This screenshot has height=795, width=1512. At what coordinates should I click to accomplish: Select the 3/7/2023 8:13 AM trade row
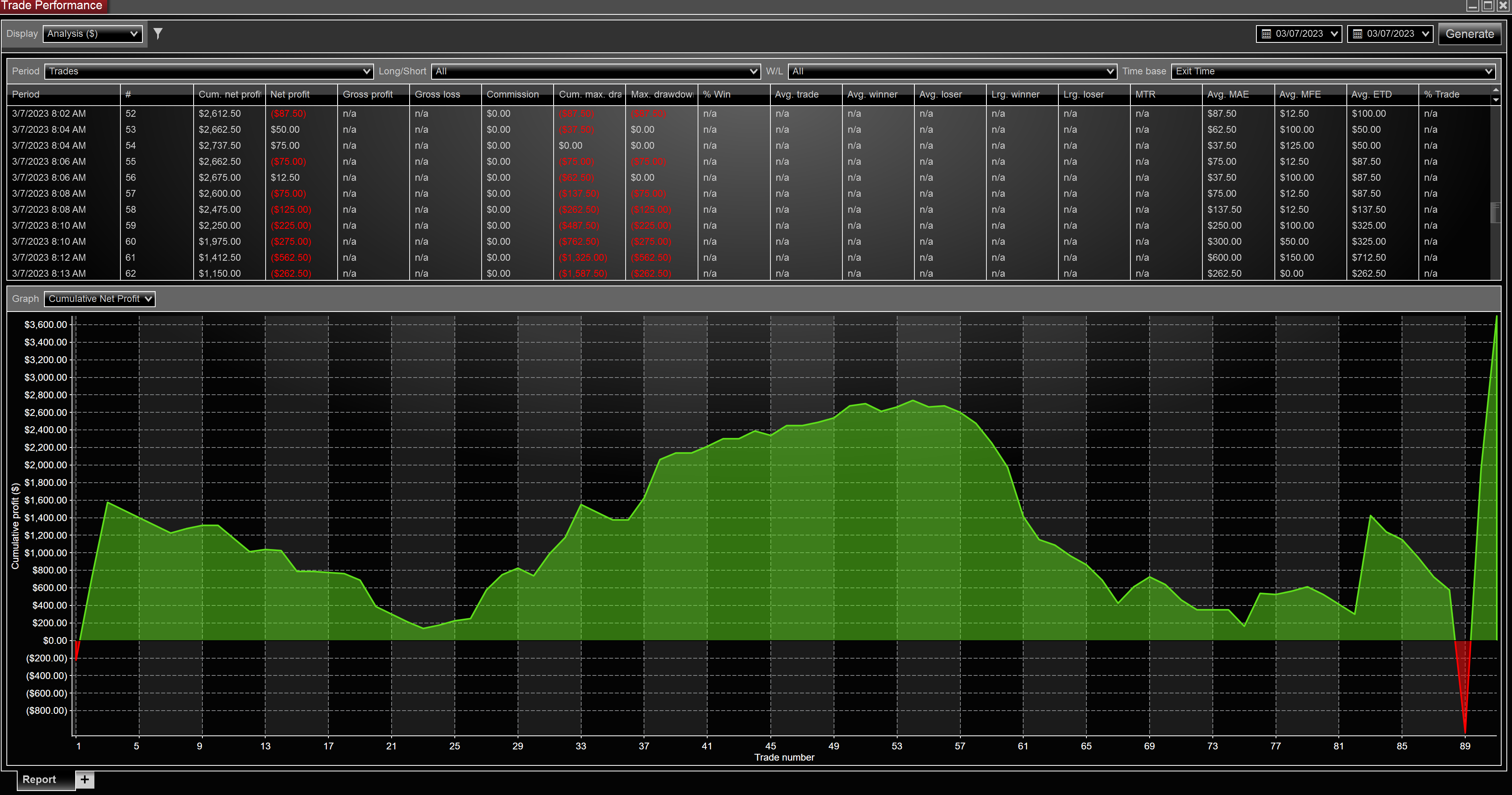click(x=748, y=274)
